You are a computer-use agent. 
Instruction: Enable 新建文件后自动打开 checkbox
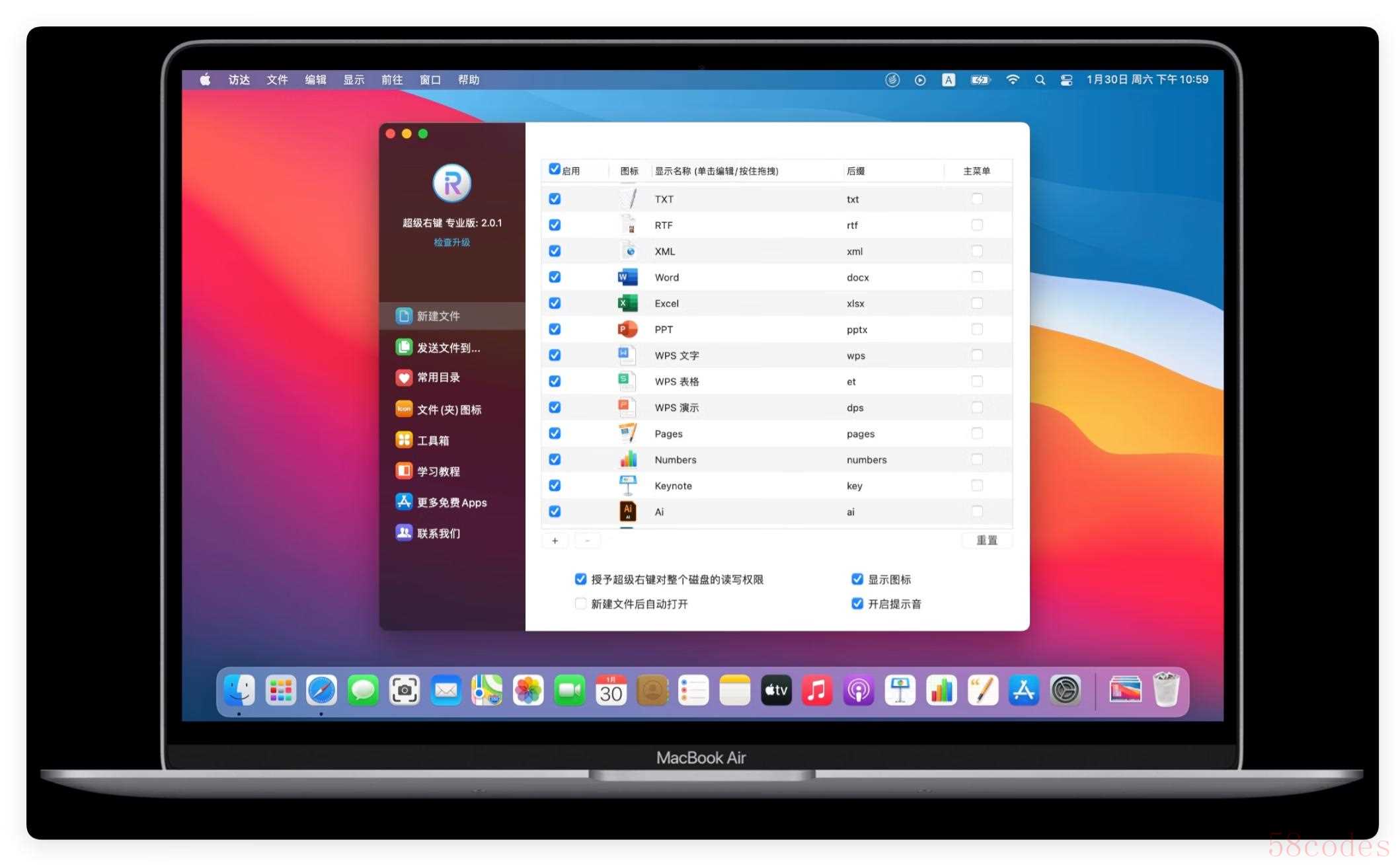point(580,603)
